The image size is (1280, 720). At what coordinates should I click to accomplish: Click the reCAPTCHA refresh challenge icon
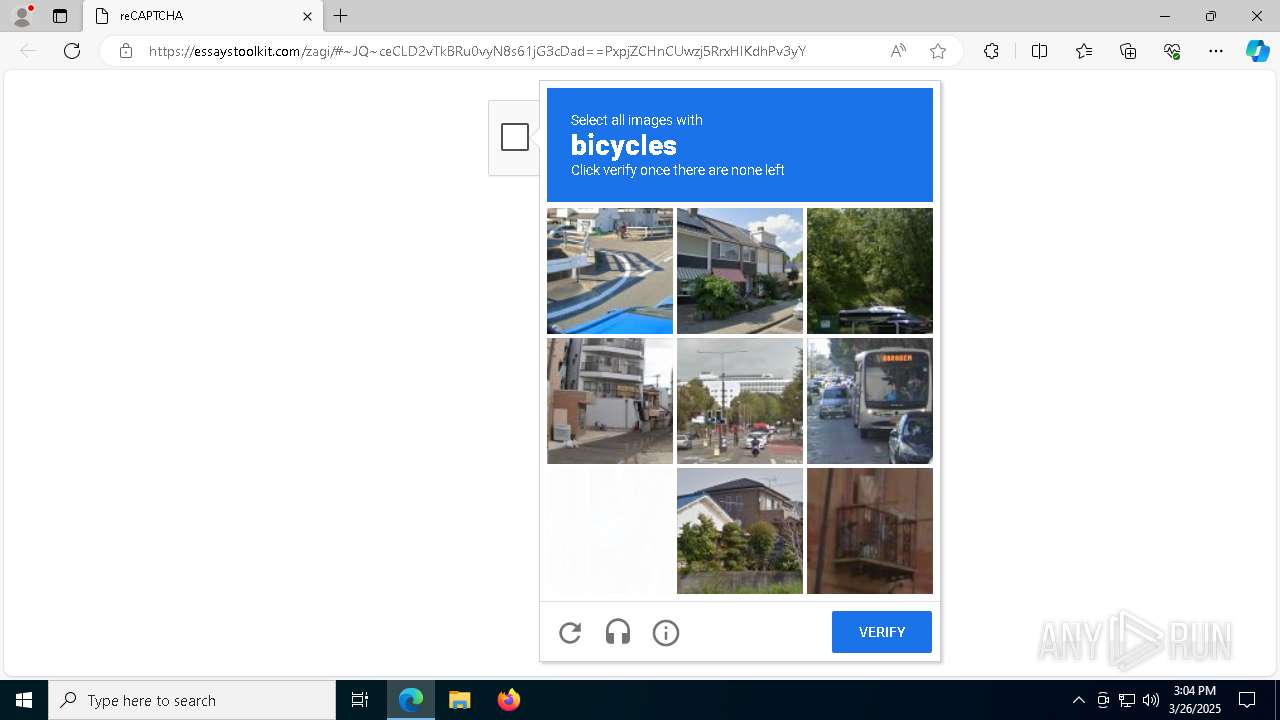tap(570, 632)
